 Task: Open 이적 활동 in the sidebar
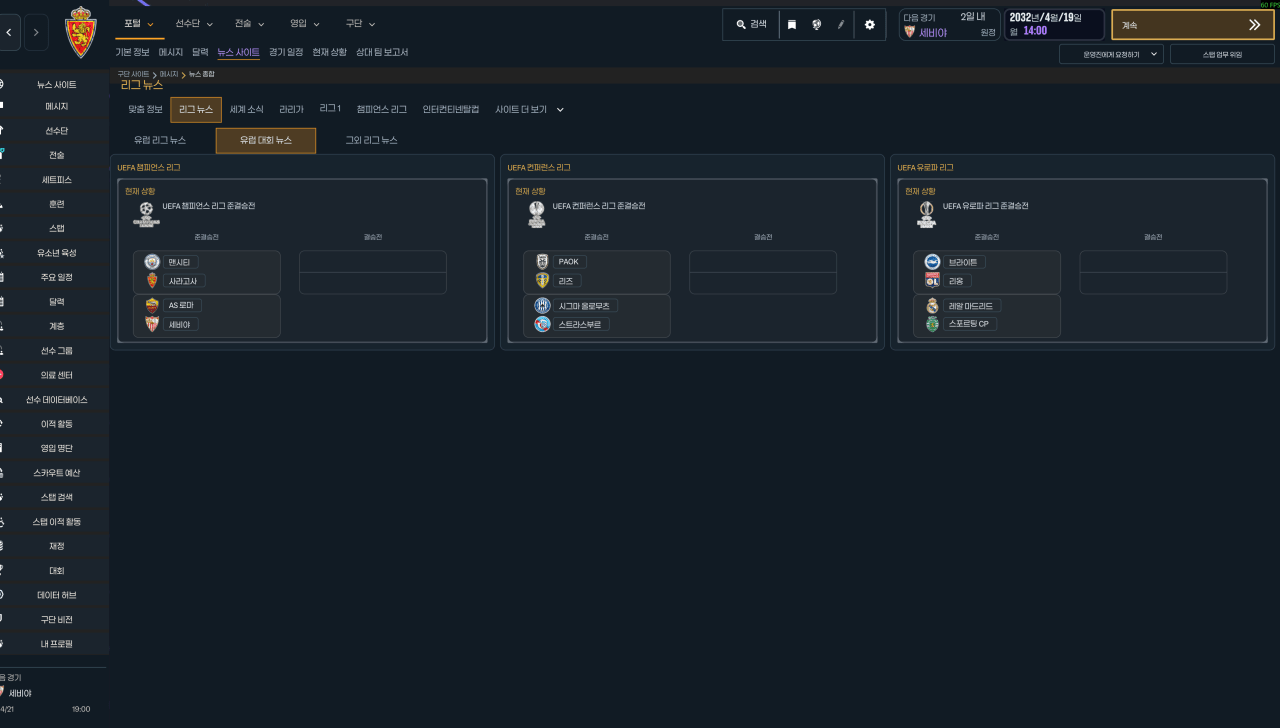(56, 424)
